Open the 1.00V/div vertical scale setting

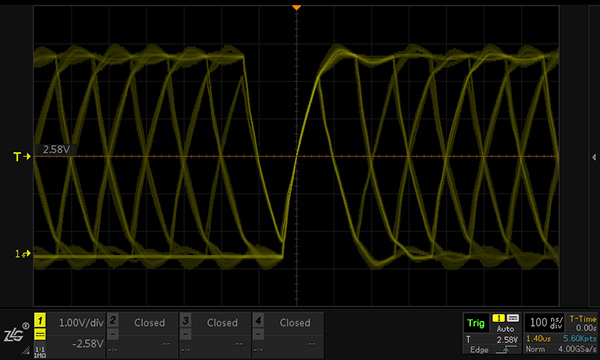tap(81, 323)
